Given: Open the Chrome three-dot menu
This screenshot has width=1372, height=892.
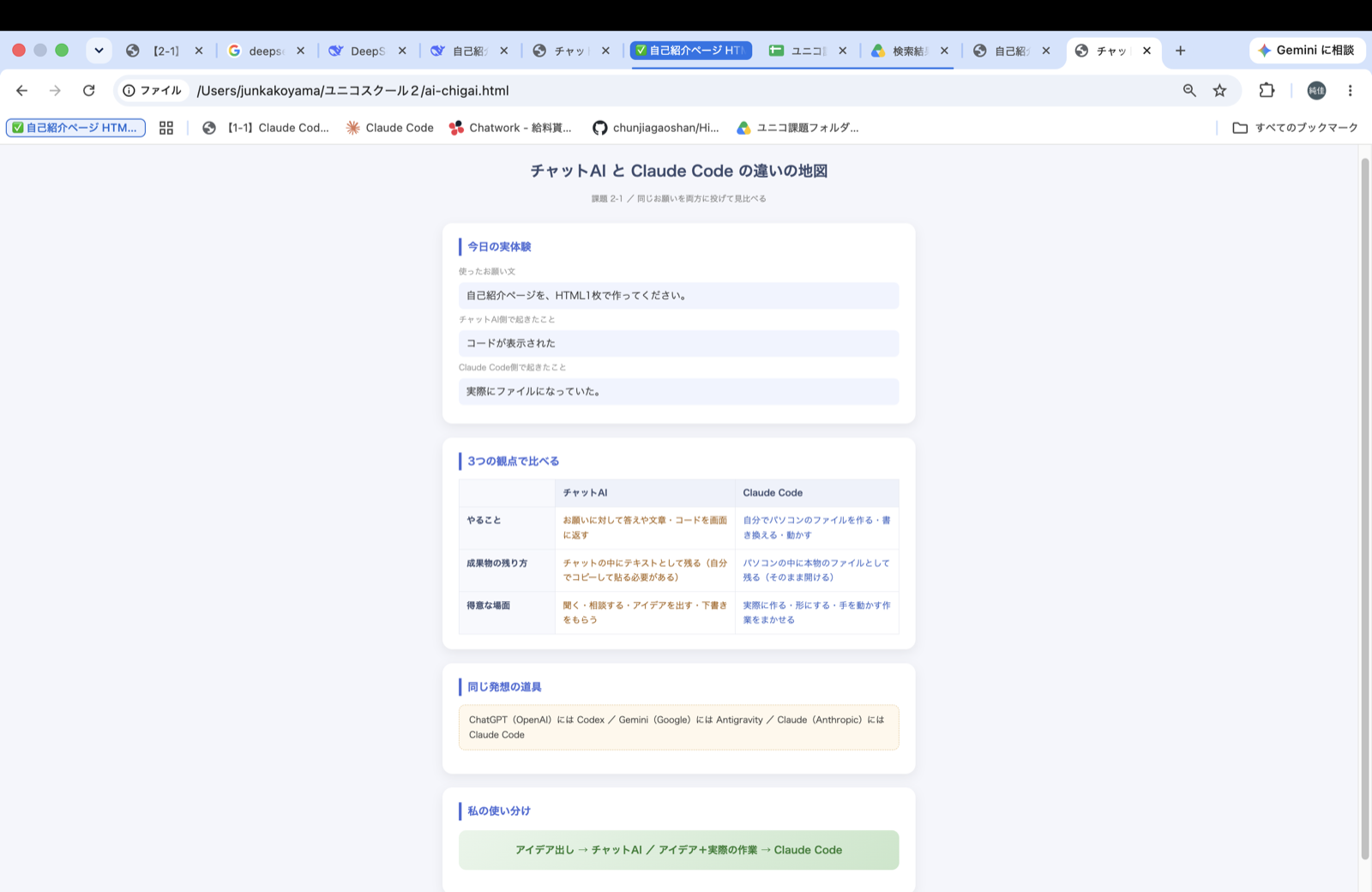Looking at the screenshot, I should tap(1350, 90).
